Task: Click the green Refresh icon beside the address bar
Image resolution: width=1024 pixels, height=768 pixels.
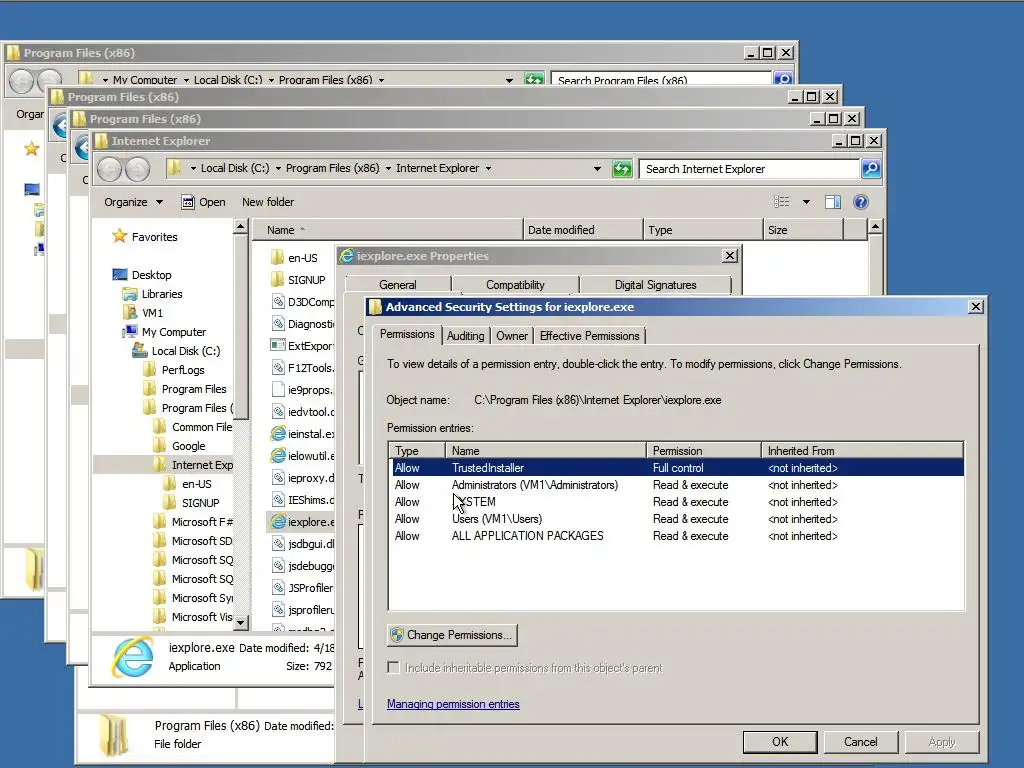Action: 622,169
